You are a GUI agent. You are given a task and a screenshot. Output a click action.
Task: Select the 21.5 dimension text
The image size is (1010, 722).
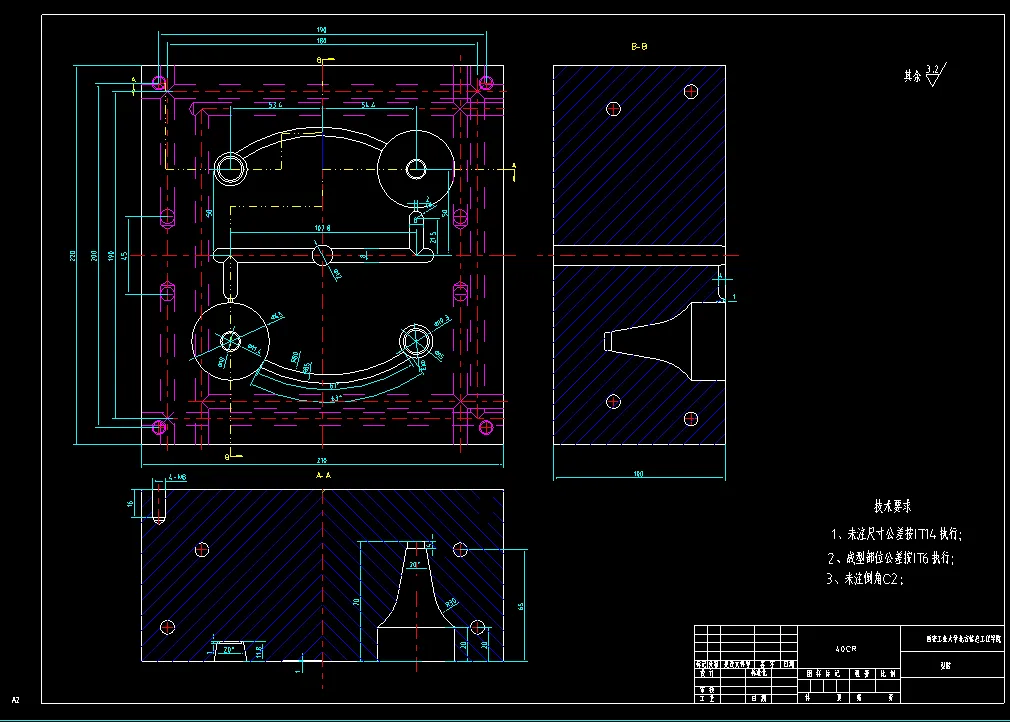pos(433,238)
